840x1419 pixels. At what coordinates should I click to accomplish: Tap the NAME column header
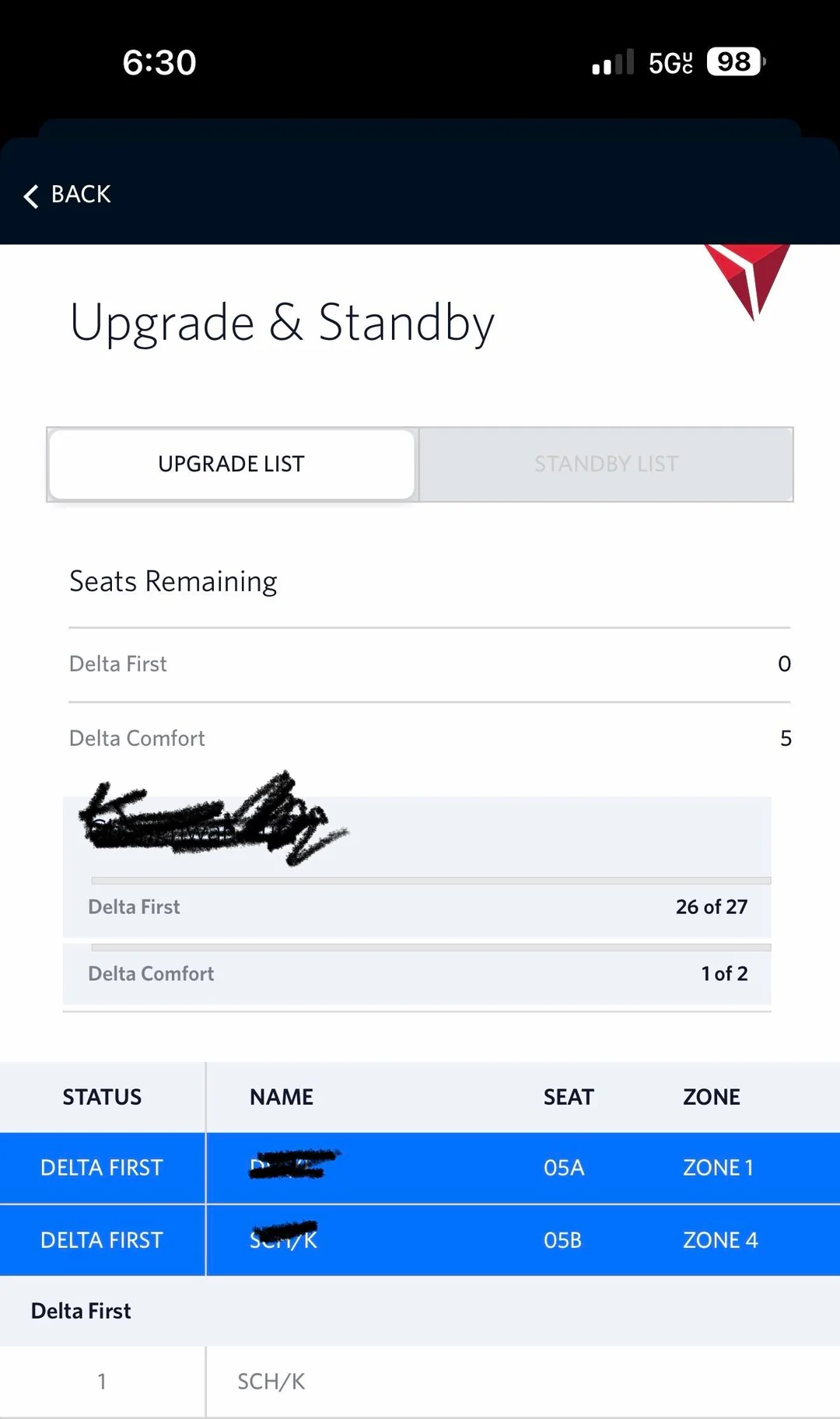282,1097
